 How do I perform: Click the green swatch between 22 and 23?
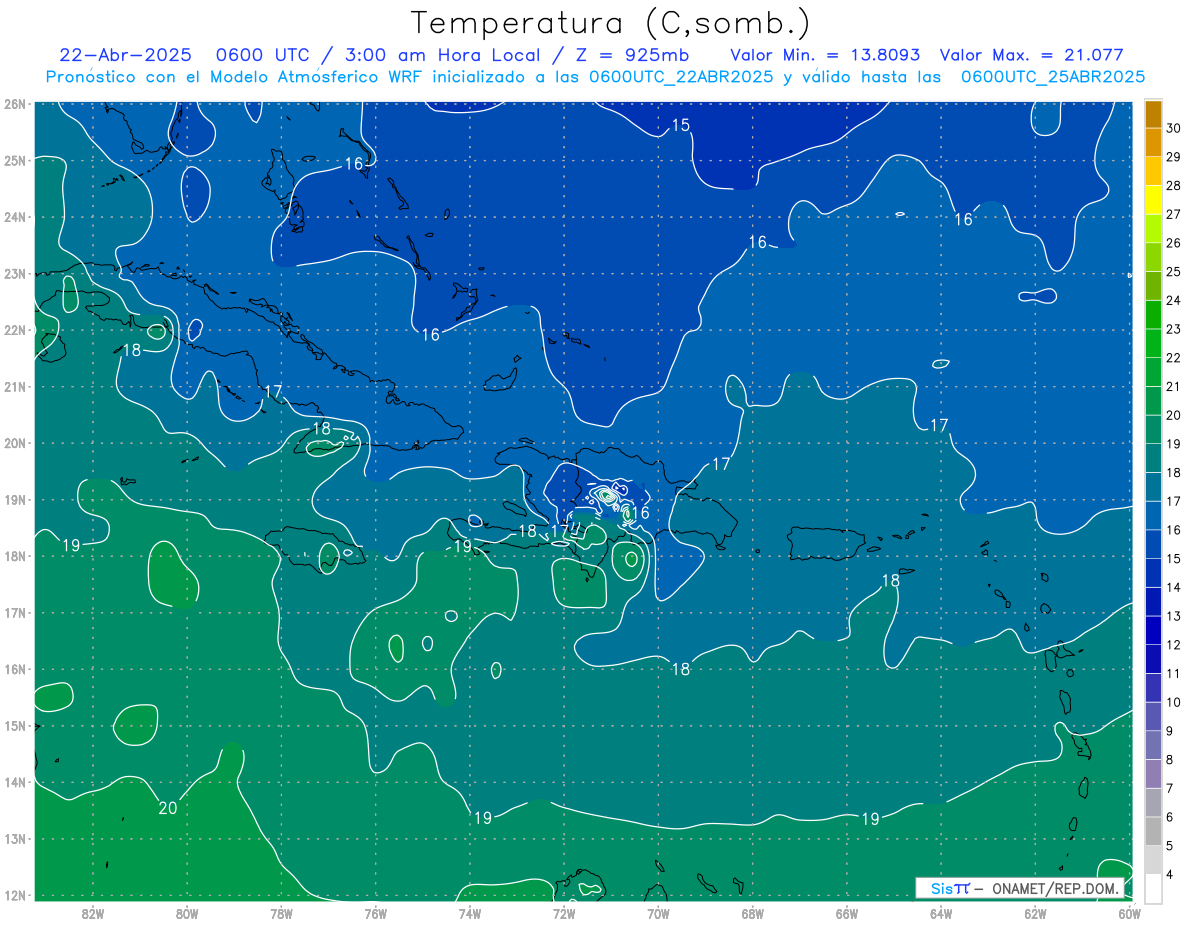tap(1153, 343)
